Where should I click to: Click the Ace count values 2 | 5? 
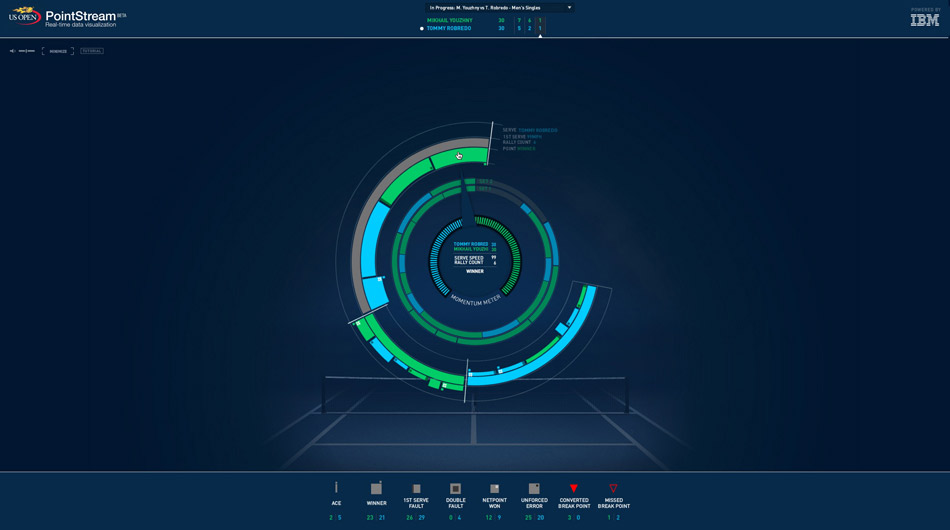click(336, 518)
